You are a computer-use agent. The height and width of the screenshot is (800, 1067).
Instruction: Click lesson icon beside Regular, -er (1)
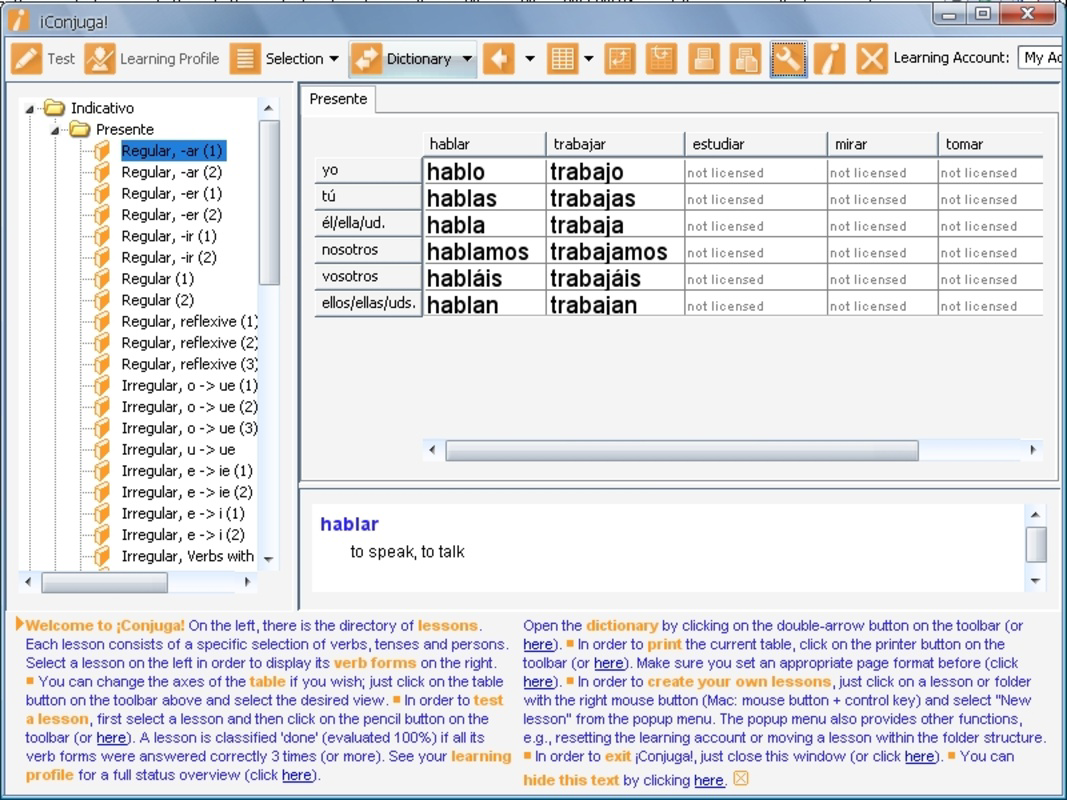102,193
